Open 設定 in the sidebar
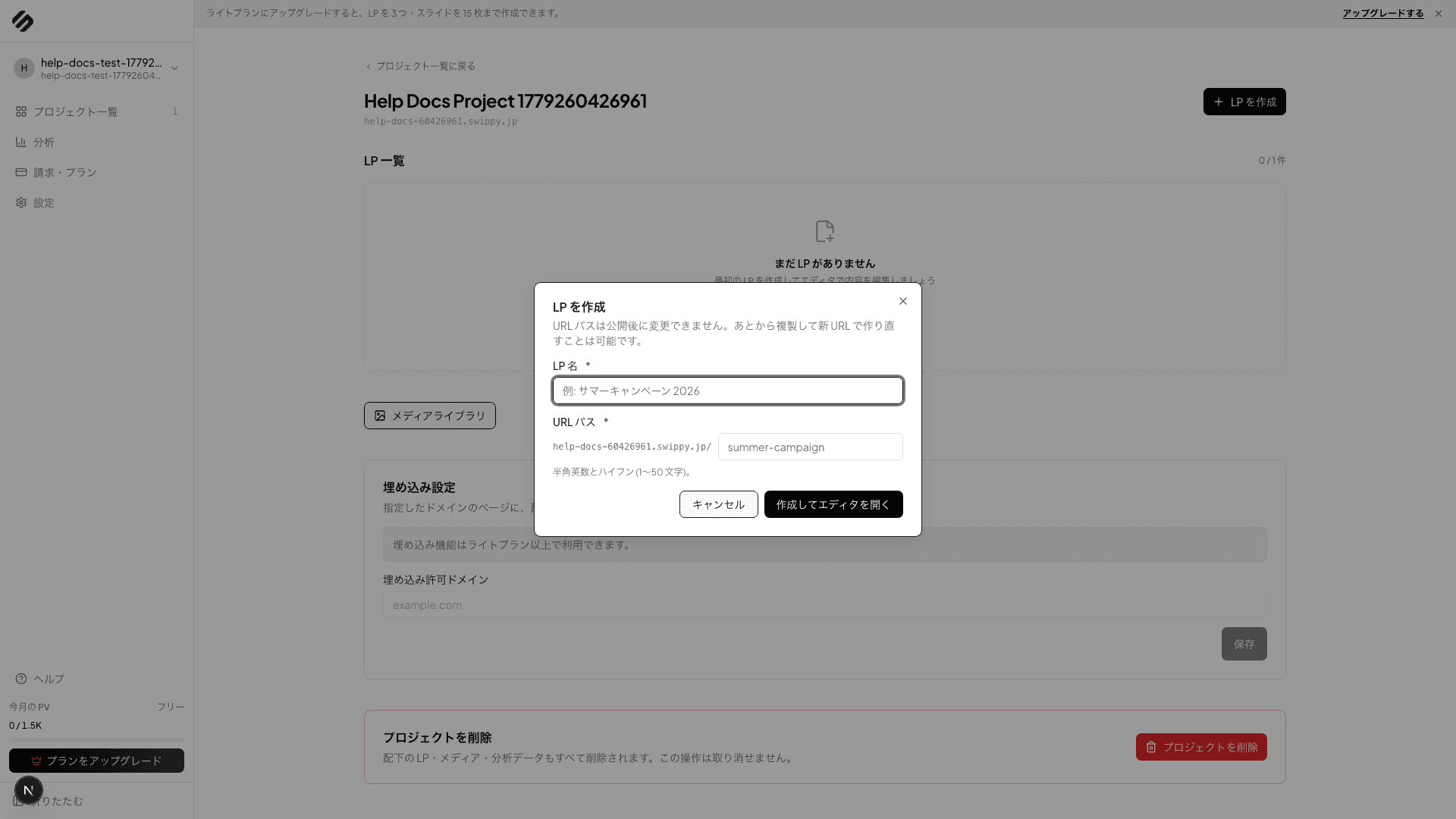The height and width of the screenshot is (819, 1456). tap(96, 202)
